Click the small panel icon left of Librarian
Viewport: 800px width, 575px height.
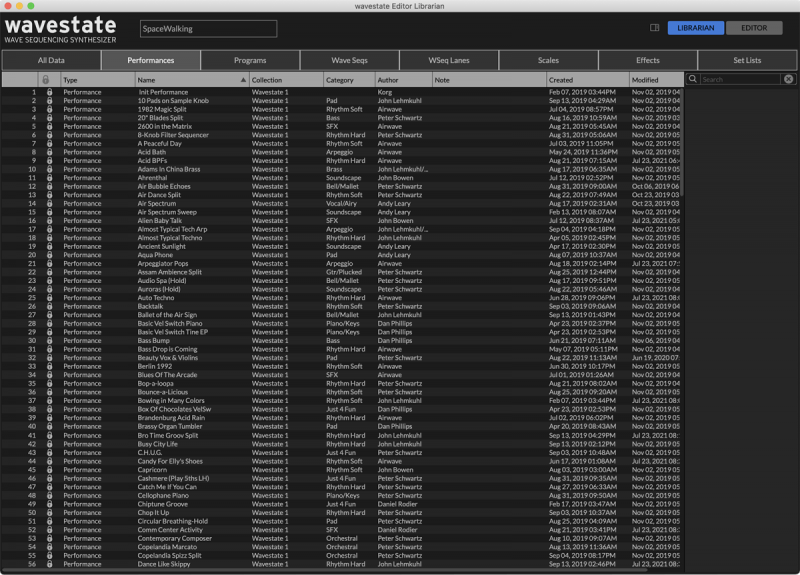point(654,28)
